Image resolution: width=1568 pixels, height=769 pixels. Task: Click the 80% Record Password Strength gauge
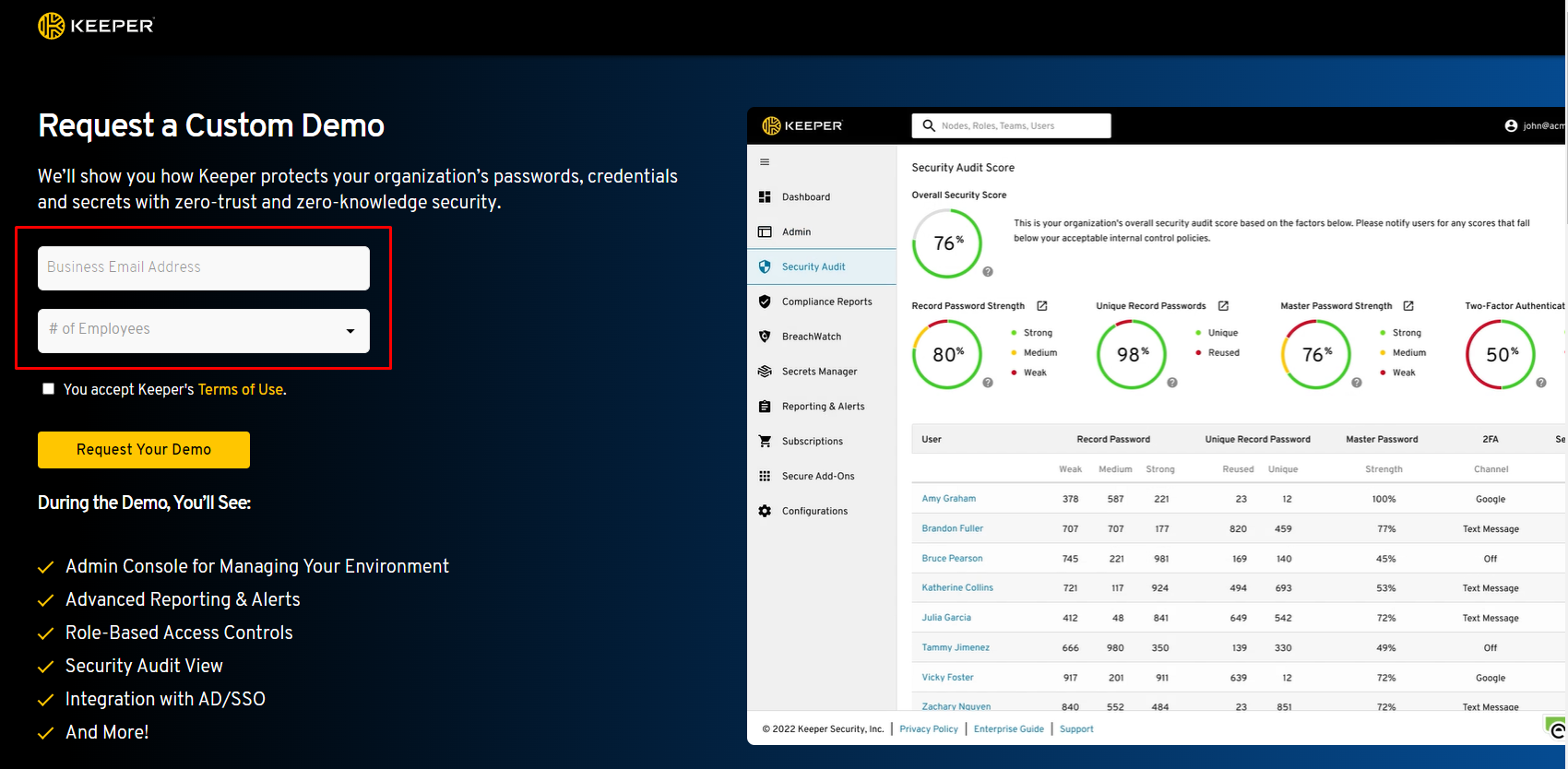pyautogui.click(x=947, y=354)
